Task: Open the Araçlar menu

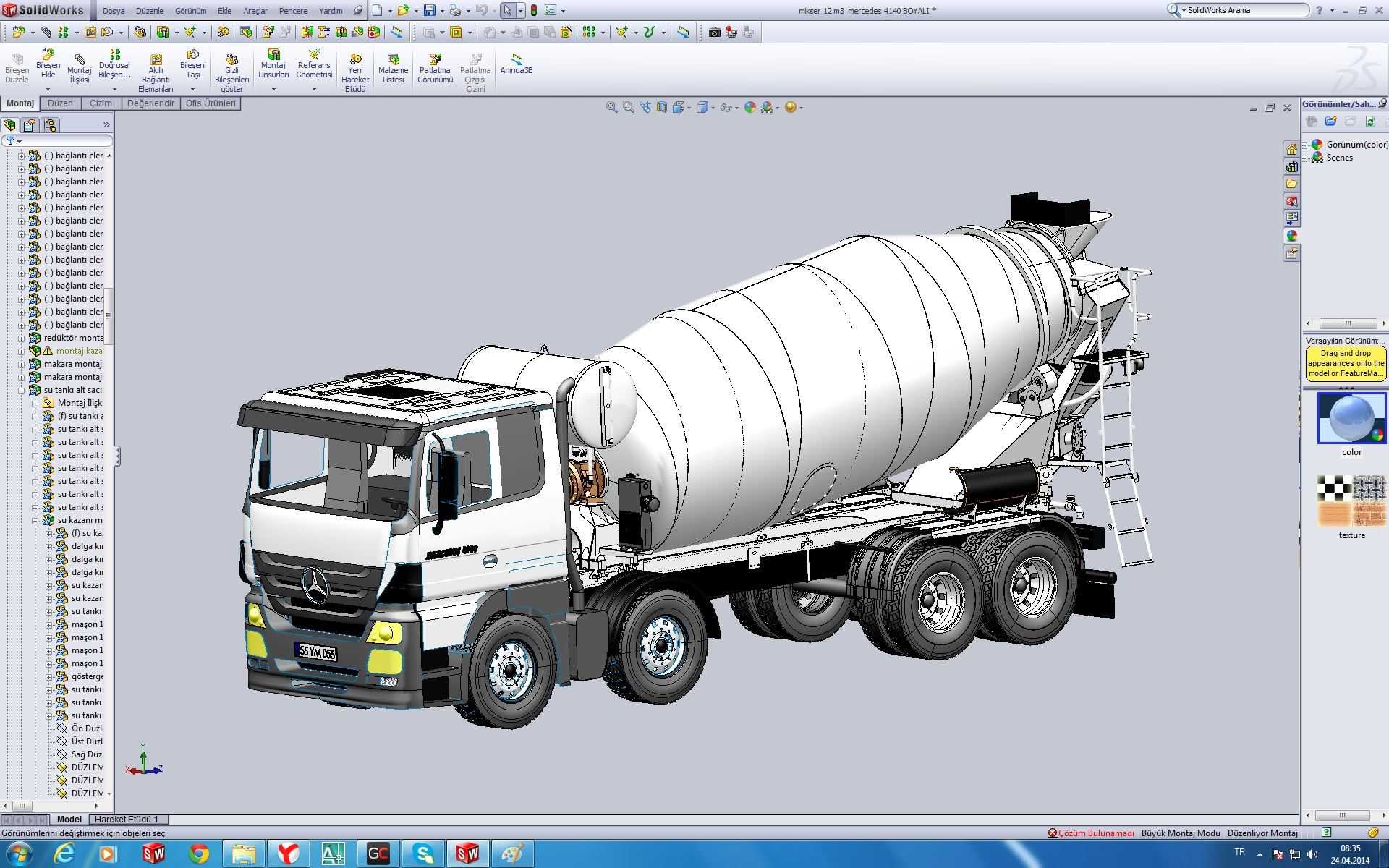Action: 255,11
